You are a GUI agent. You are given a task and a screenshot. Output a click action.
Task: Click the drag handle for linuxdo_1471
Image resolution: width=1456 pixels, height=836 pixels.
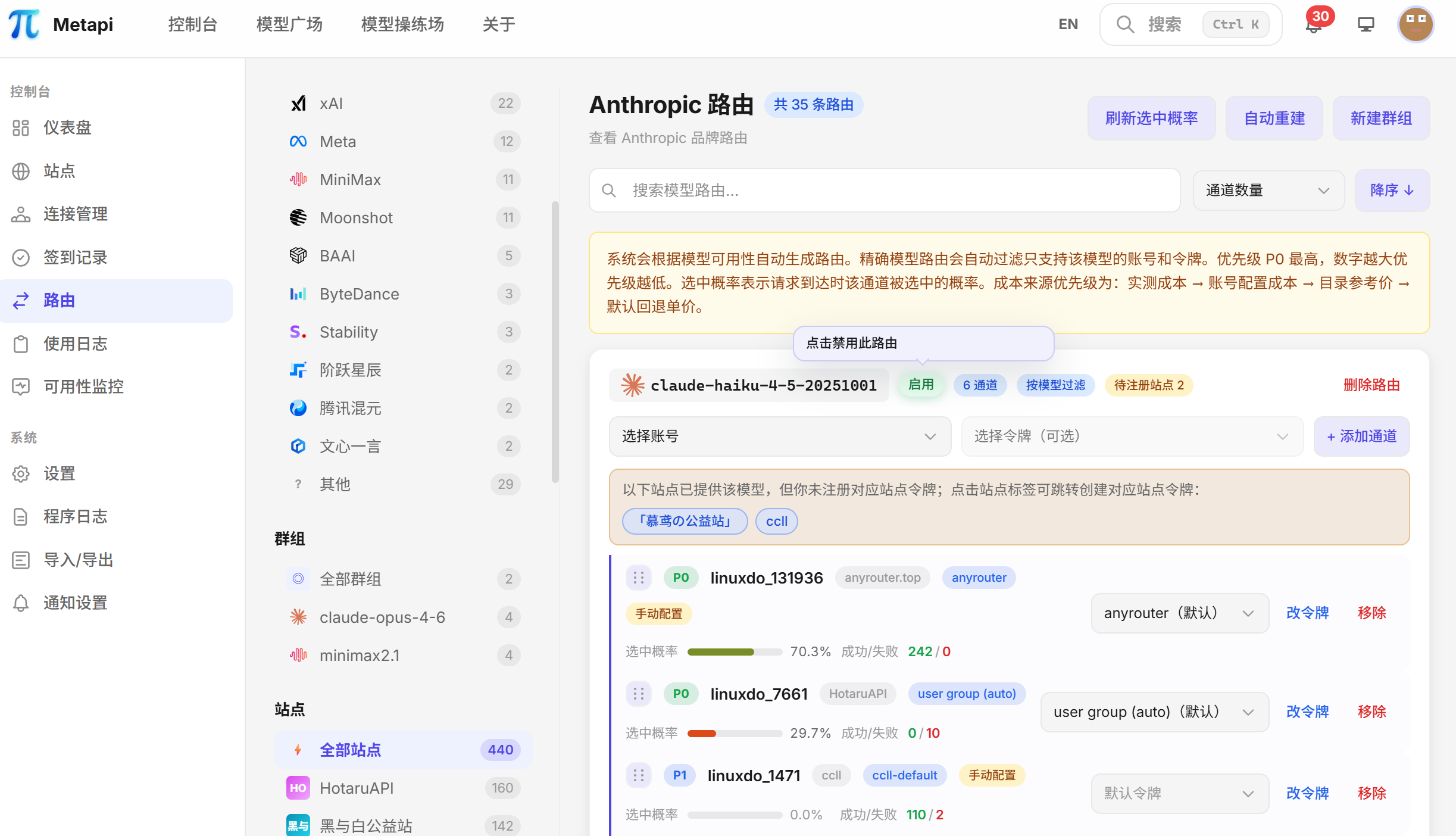[x=639, y=775]
